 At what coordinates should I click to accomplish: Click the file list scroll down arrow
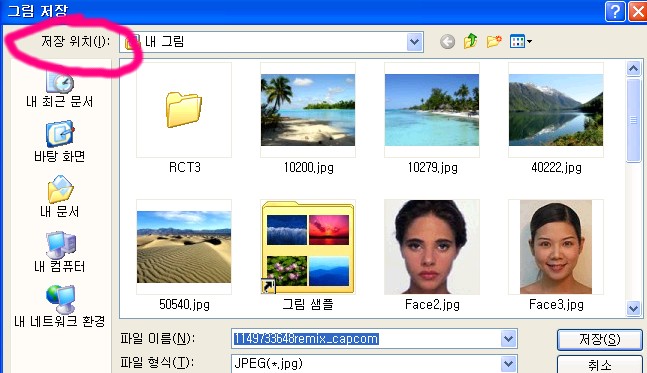(x=633, y=308)
